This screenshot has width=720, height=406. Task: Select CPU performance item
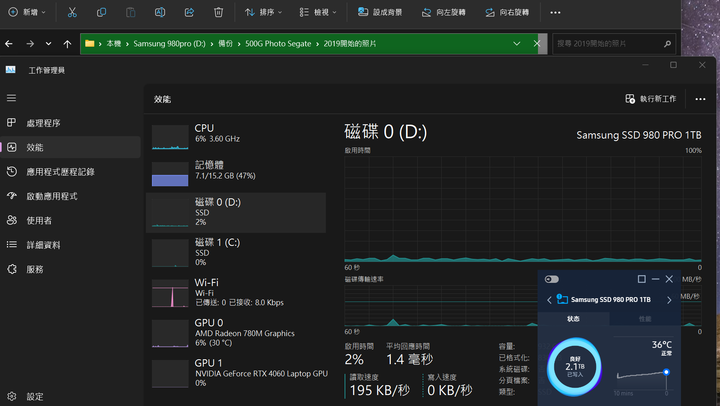tap(236, 137)
